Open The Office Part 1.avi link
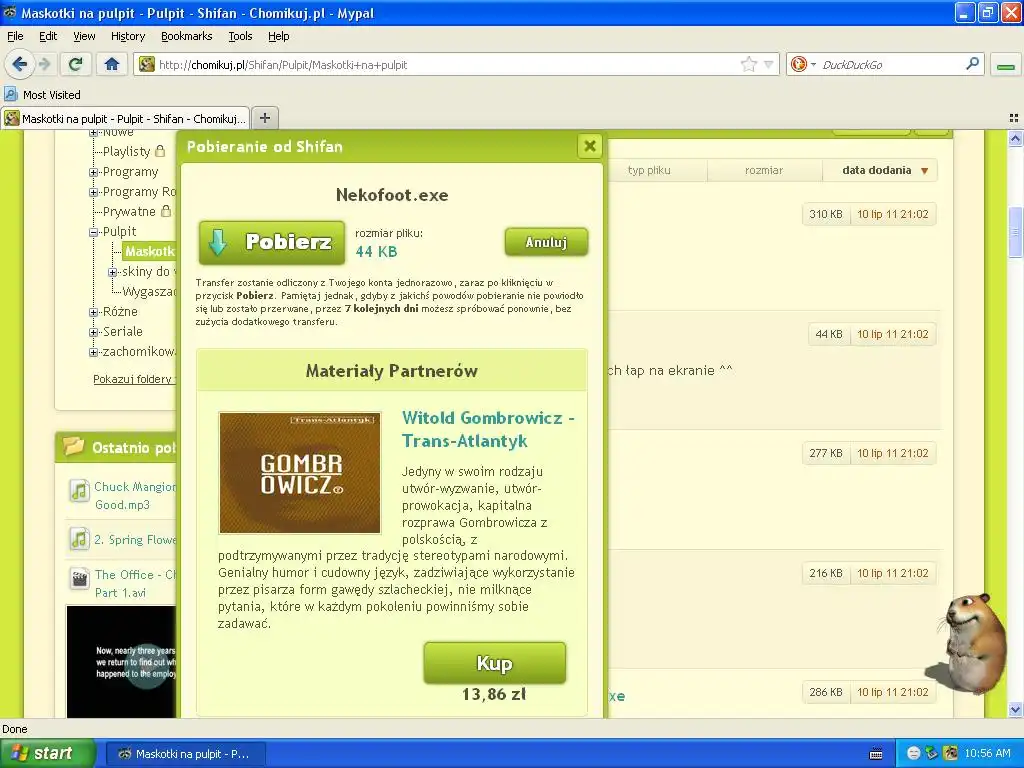Screen dimensions: 1024x768 tap(135, 584)
